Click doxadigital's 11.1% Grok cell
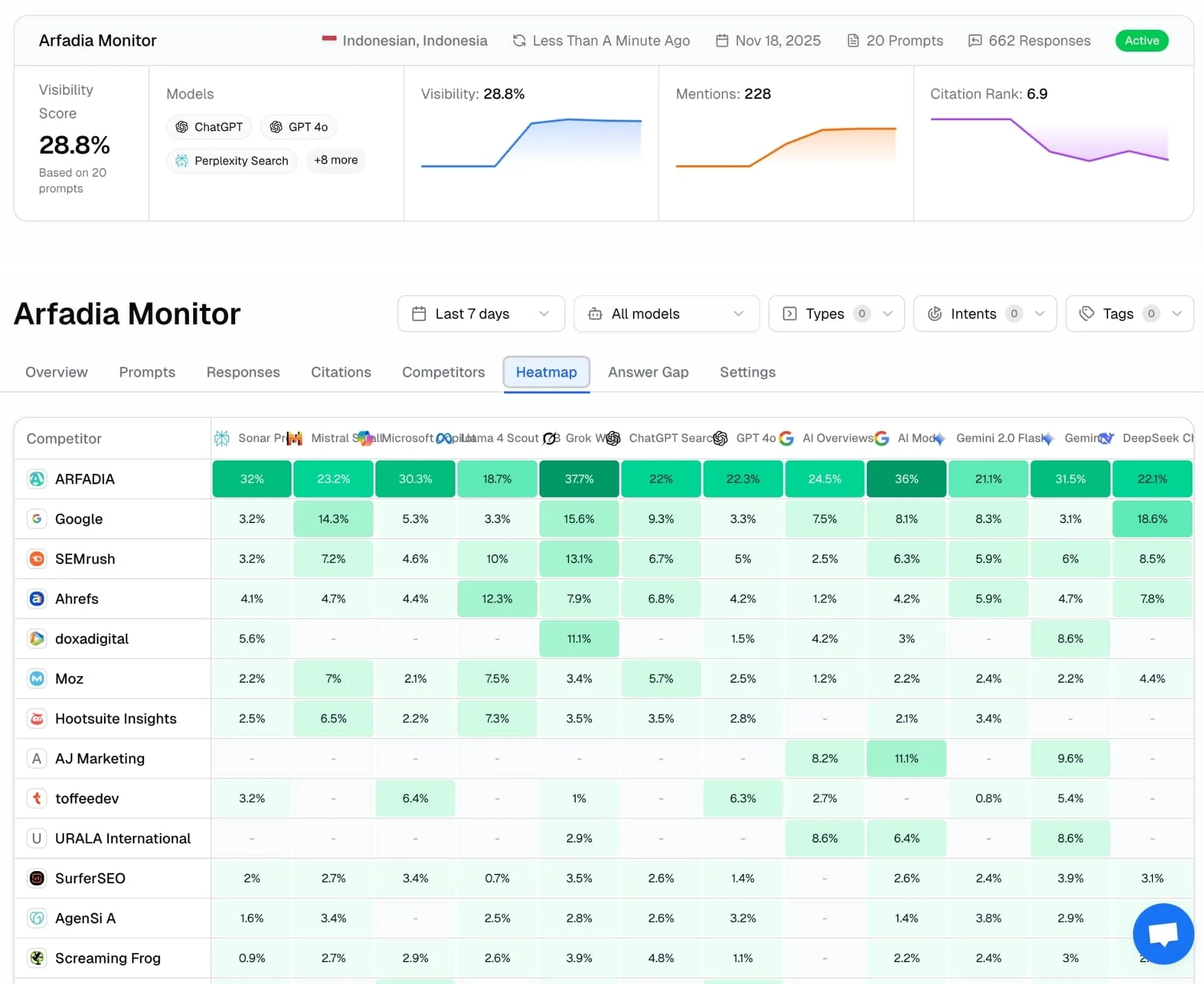The width and height of the screenshot is (1204, 984). (x=579, y=638)
